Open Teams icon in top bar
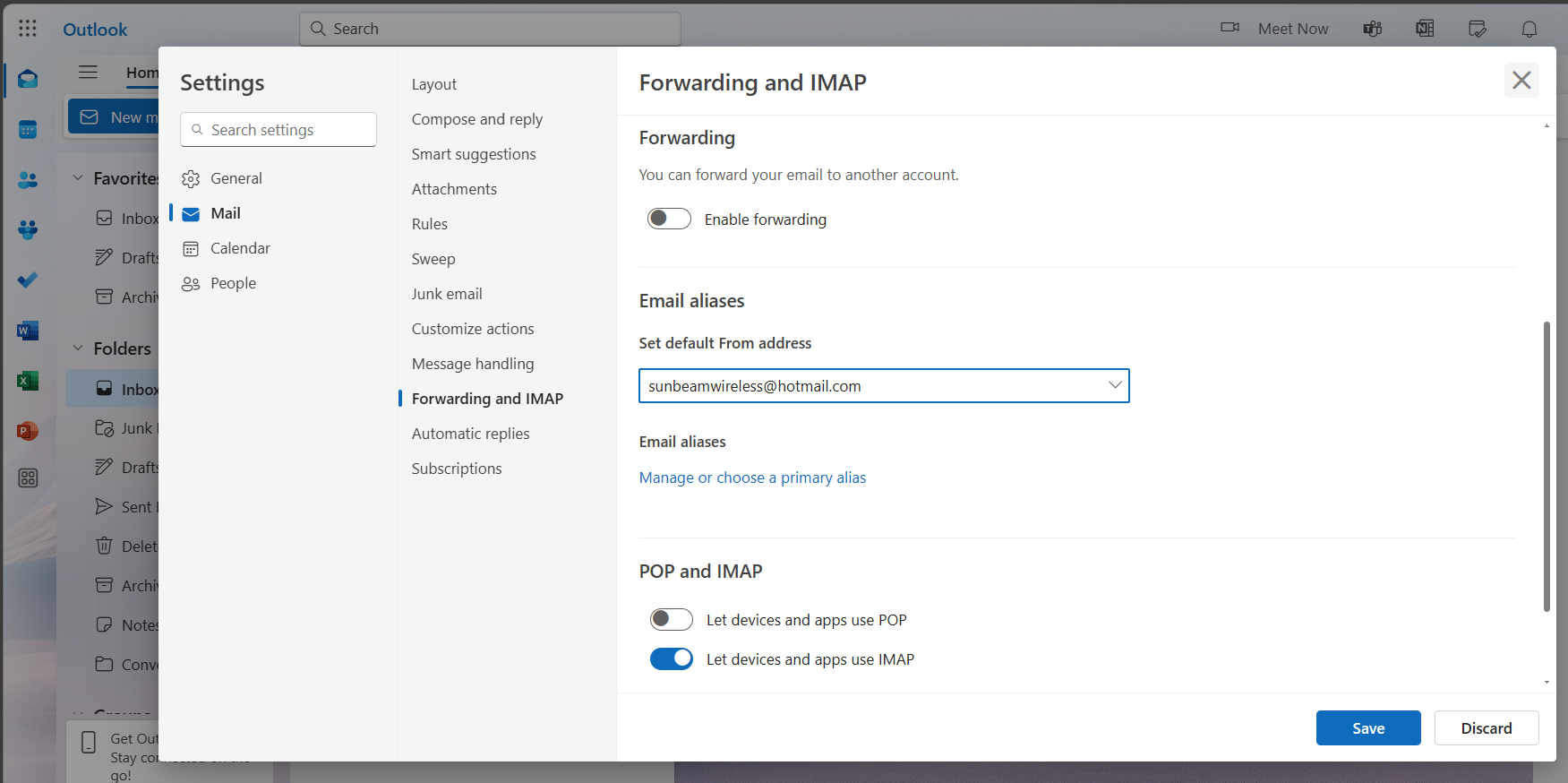The width and height of the screenshot is (1568, 783). coord(1373,29)
